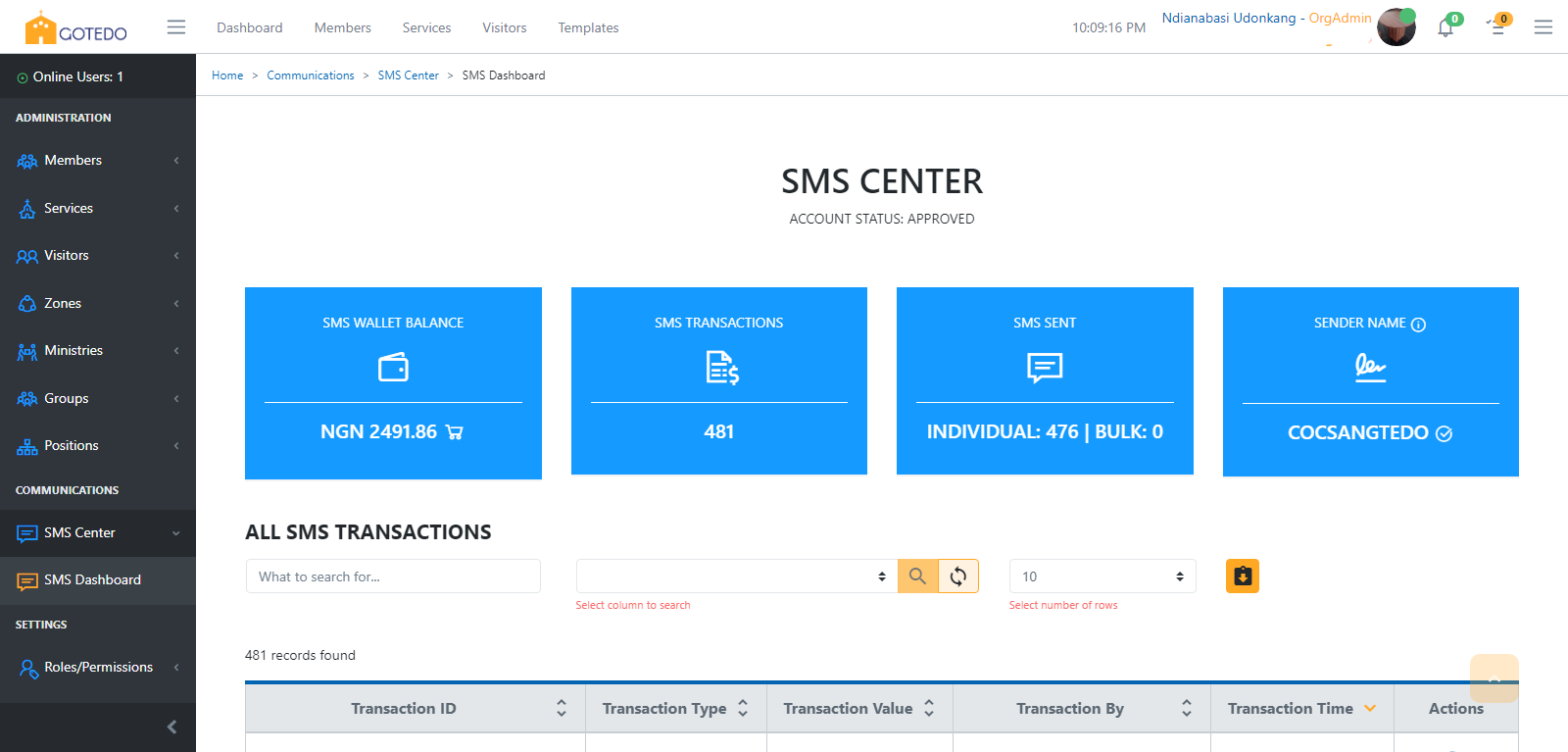The height and width of the screenshot is (752, 1568).
Task: Open the Templates top menu item
Action: pyautogui.click(x=588, y=27)
